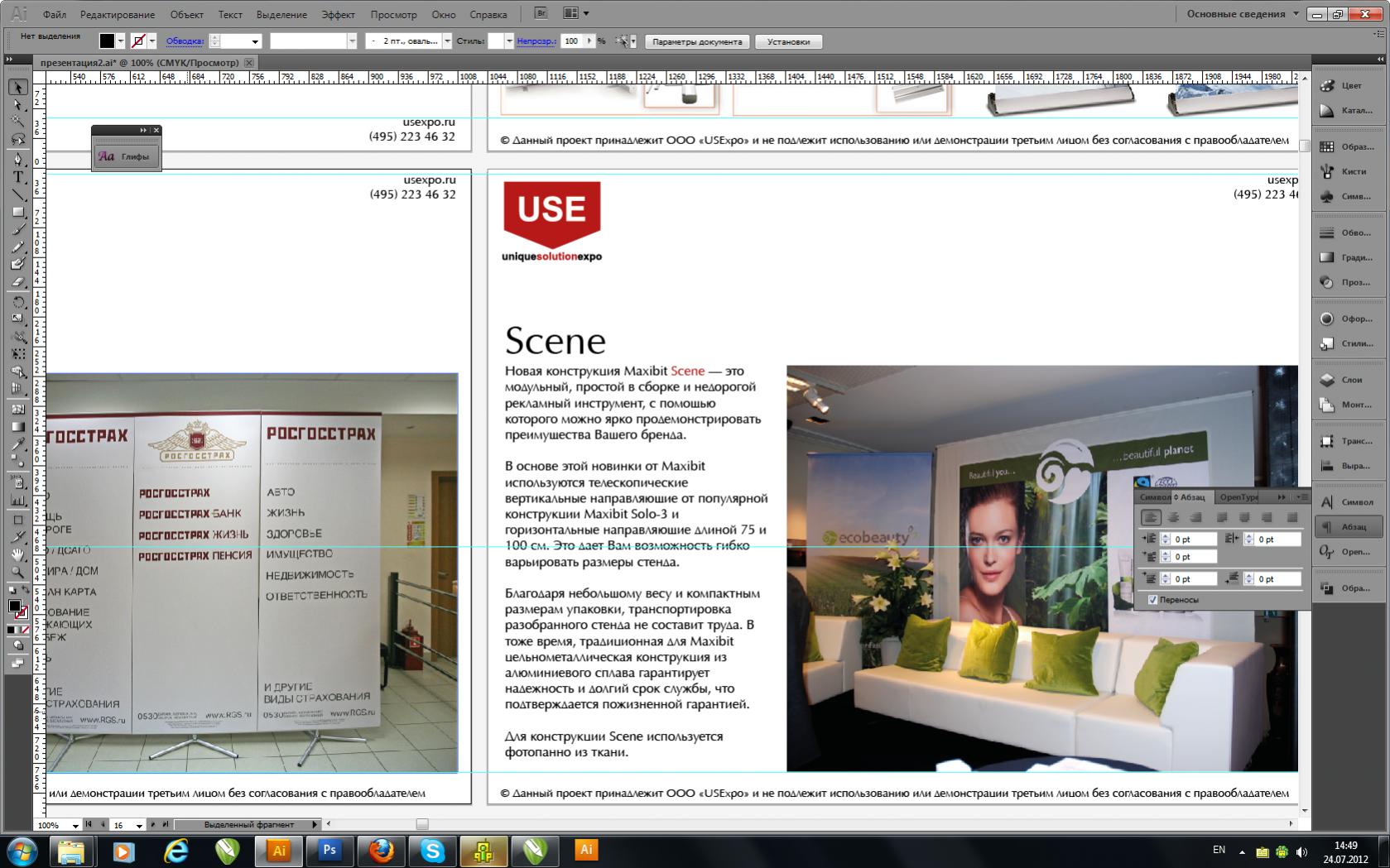Select the Gradient tool
Viewport: 1390px width, 868px height.
[x=17, y=427]
